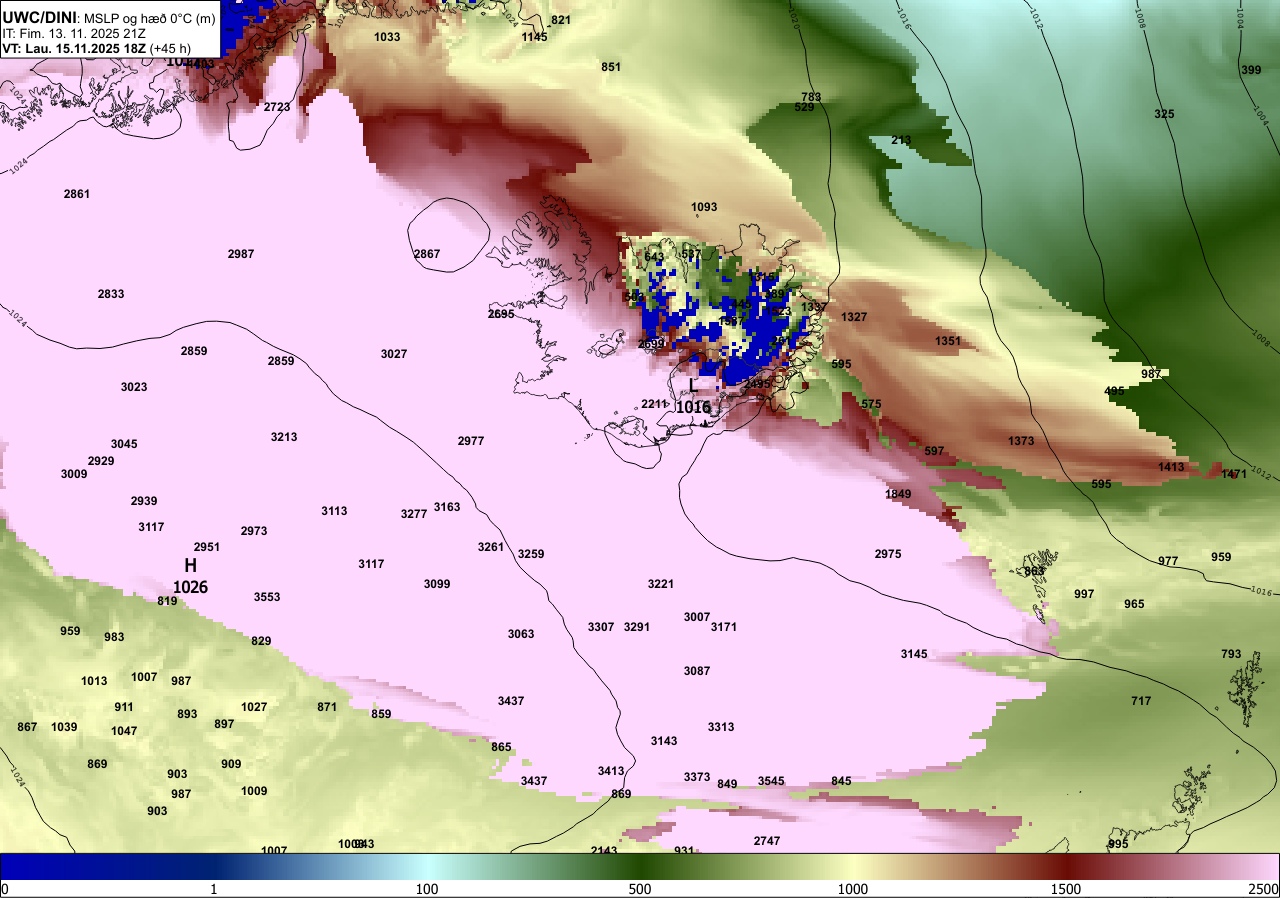This screenshot has width=1280, height=898.
Task: Click the freezing level value 2747
Action: click(x=767, y=841)
